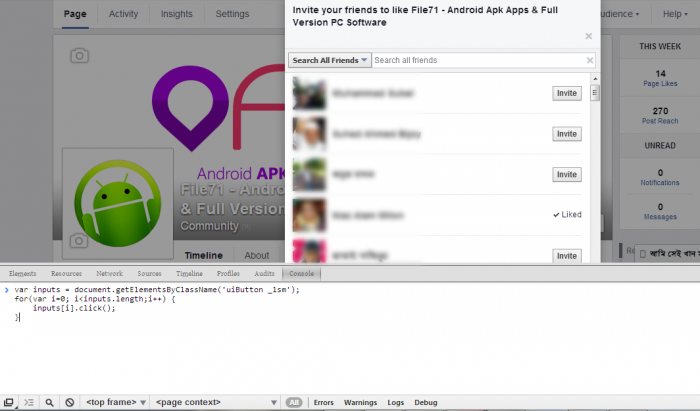The height and width of the screenshot is (411, 700).
Task: Switch to DevTools Profiles tab
Action: point(228,274)
